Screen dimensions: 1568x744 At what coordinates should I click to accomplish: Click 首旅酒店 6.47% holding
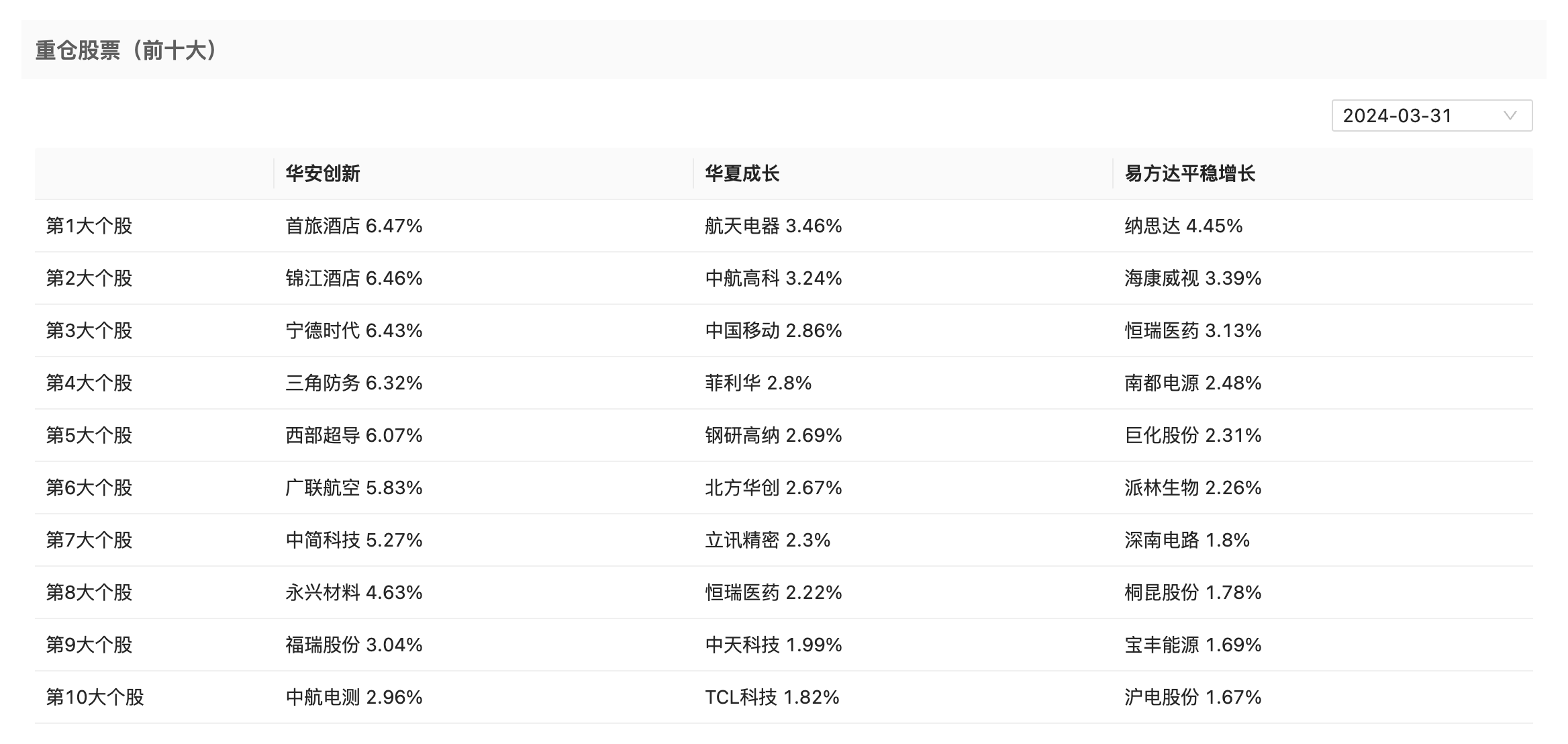(354, 226)
